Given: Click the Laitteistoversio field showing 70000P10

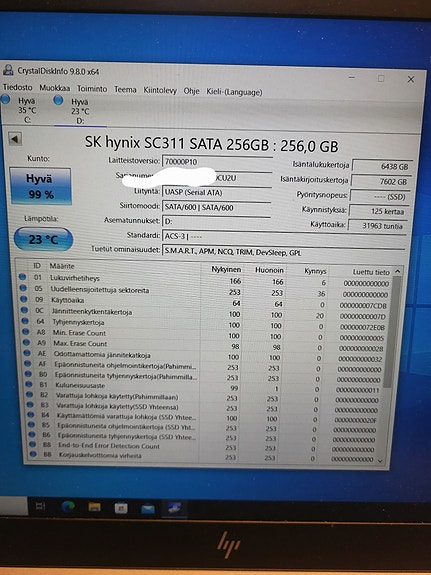Looking at the screenshot, I should (217, 162).
